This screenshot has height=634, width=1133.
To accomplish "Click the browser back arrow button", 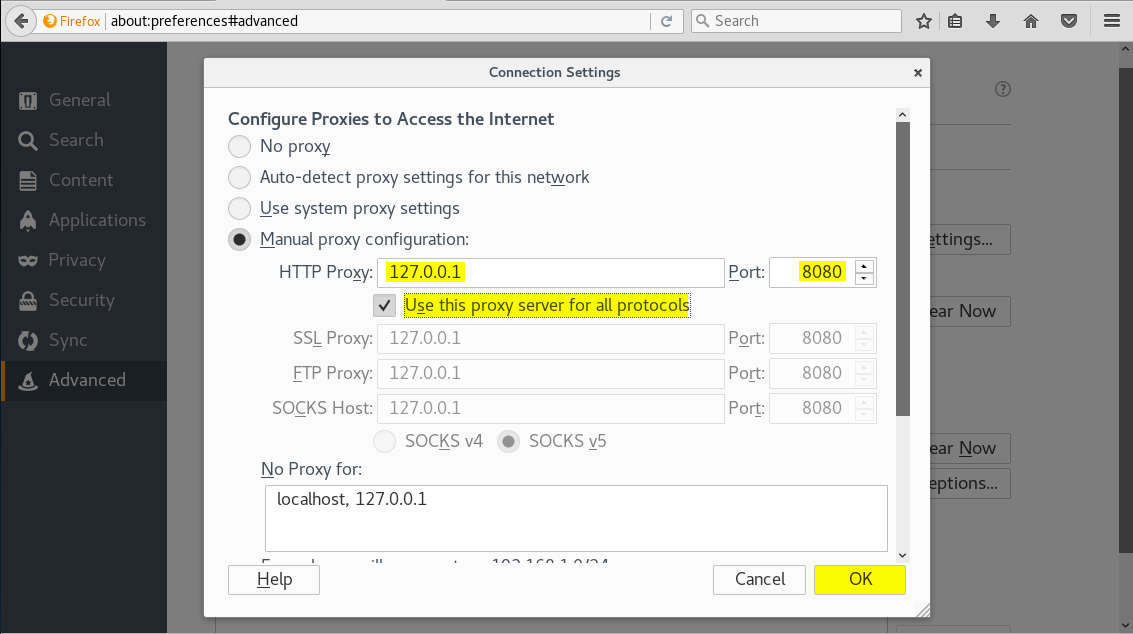I will point(20,21).
